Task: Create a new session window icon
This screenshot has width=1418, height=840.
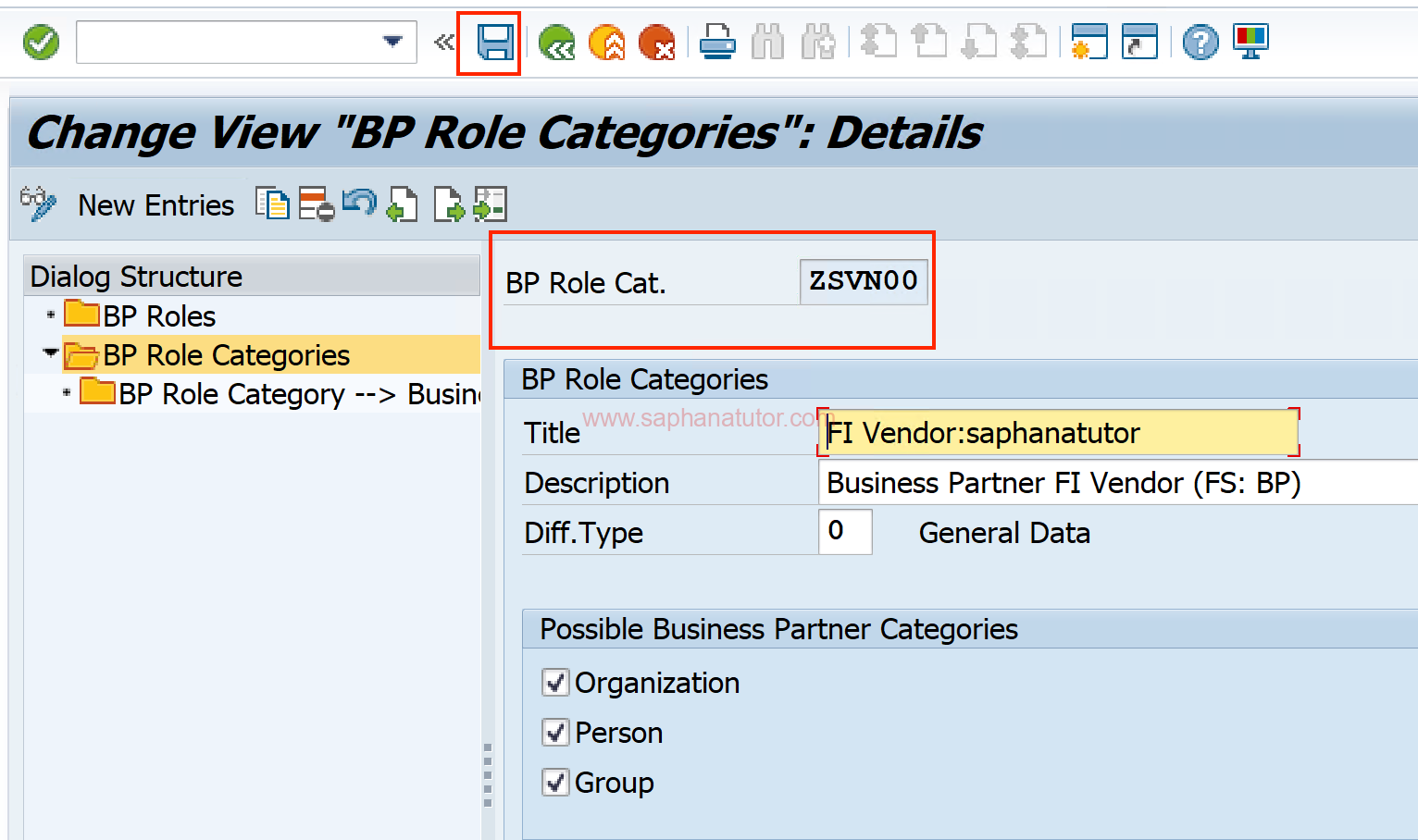Action: coord(1089,43)
